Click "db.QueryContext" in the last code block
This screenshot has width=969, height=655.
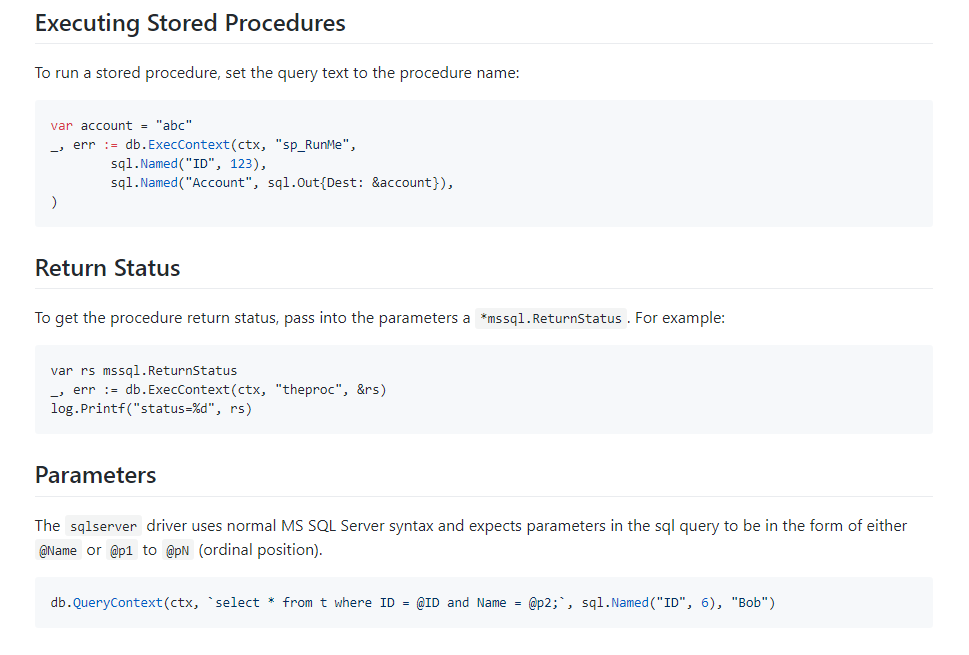point(106,603)
